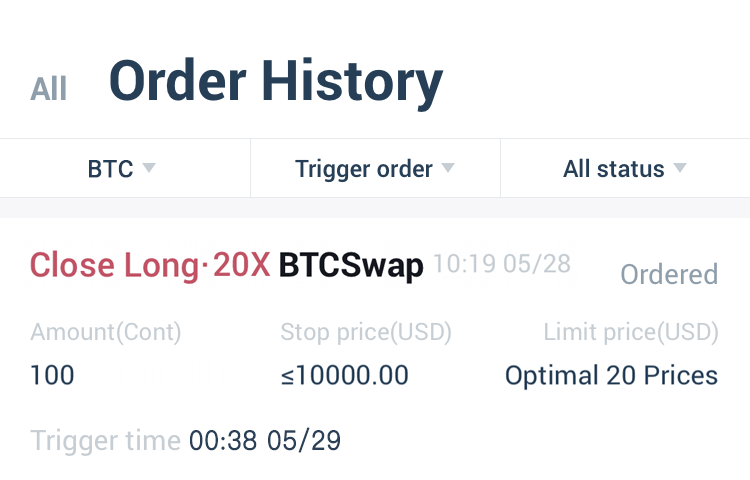Click the Optimal 20 Prices value
This screenshot has width=750, height=480.
point(612,375)
